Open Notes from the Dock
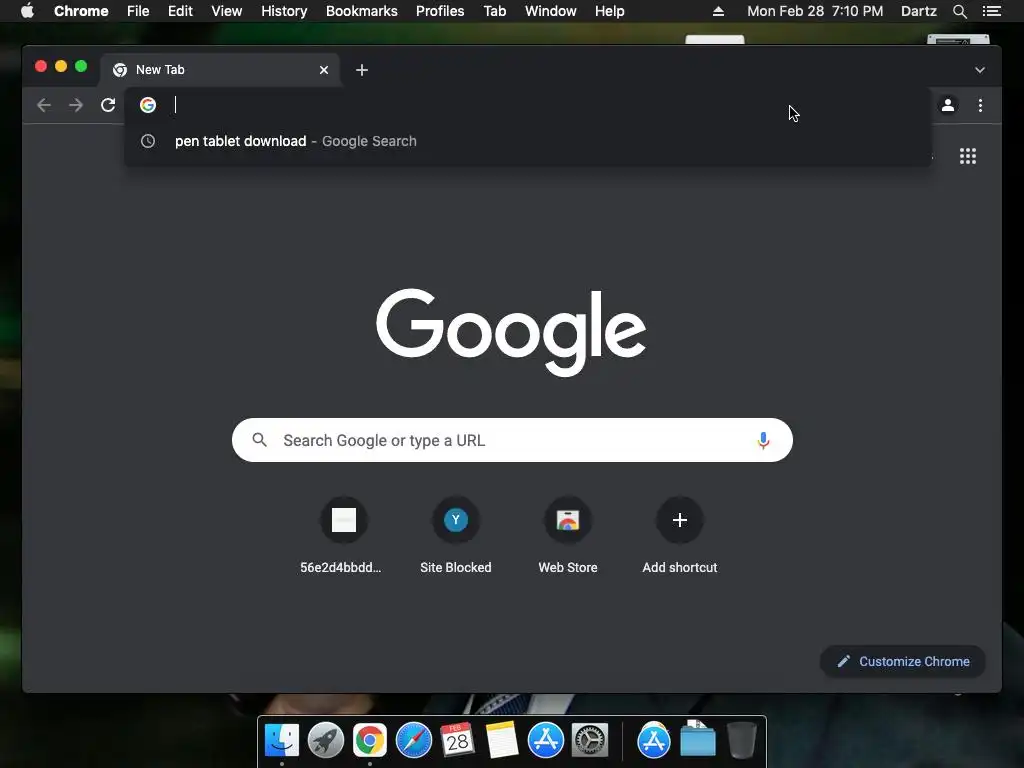The width and height of the screenshot is (1024, 768). pyautogui.click(x=502, y=741)
